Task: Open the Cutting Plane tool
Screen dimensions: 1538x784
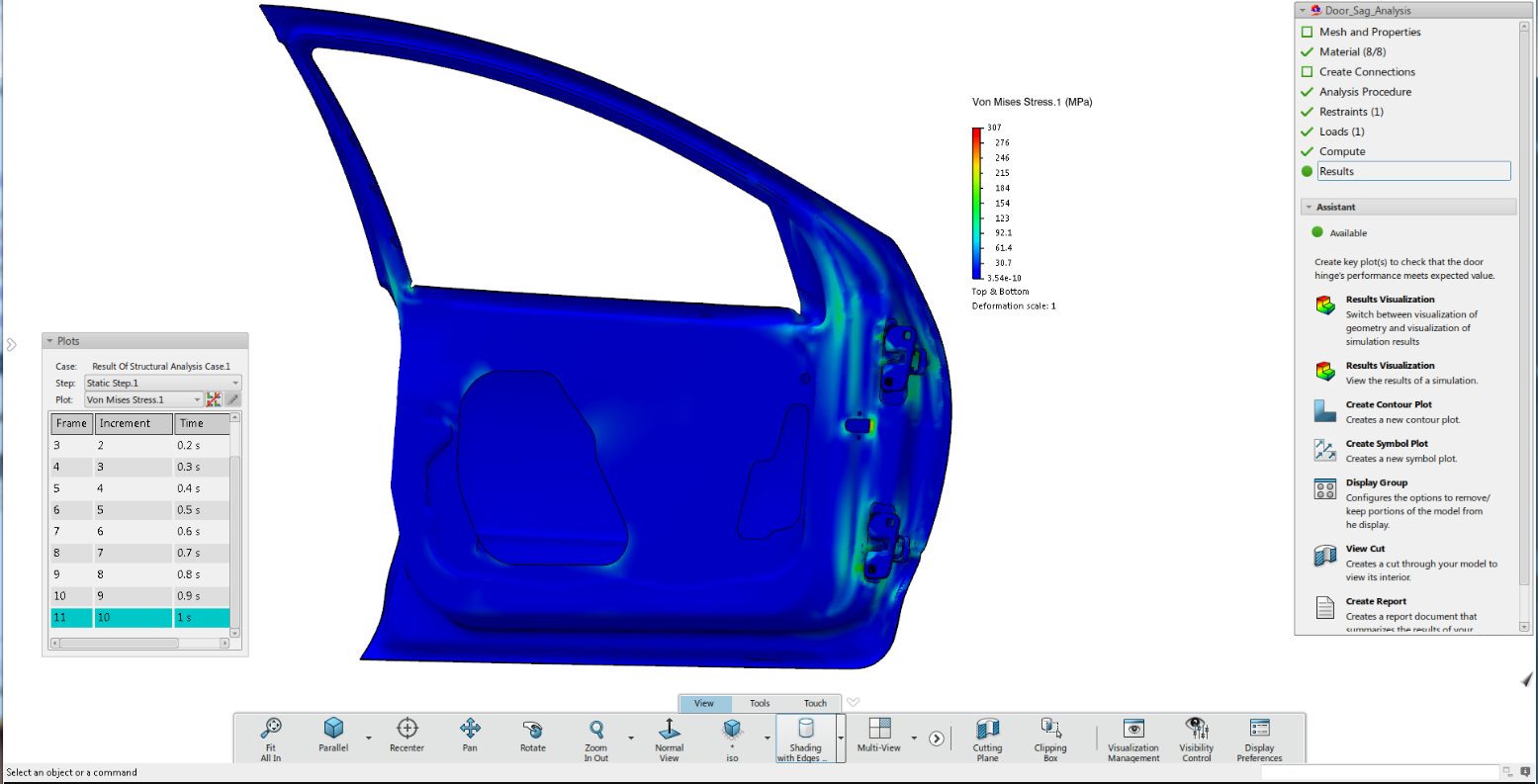Action: [987, 730]
